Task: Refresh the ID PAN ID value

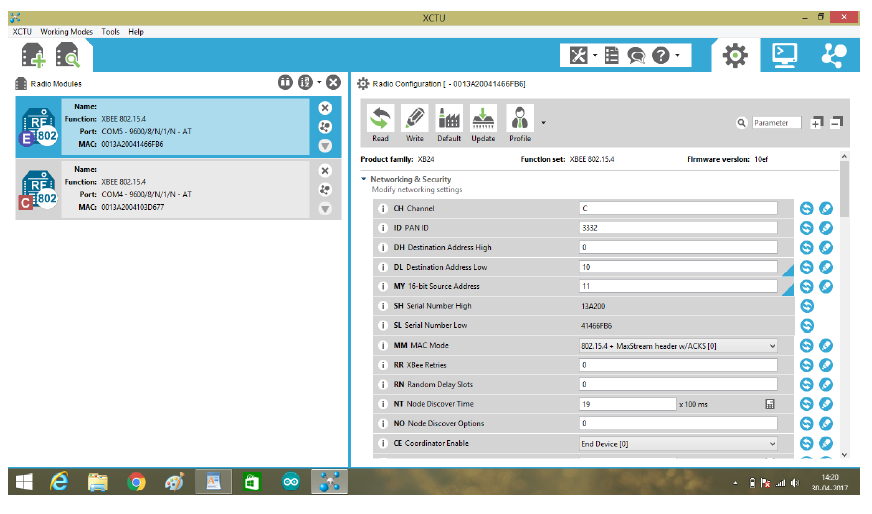Action: (806, 228)
